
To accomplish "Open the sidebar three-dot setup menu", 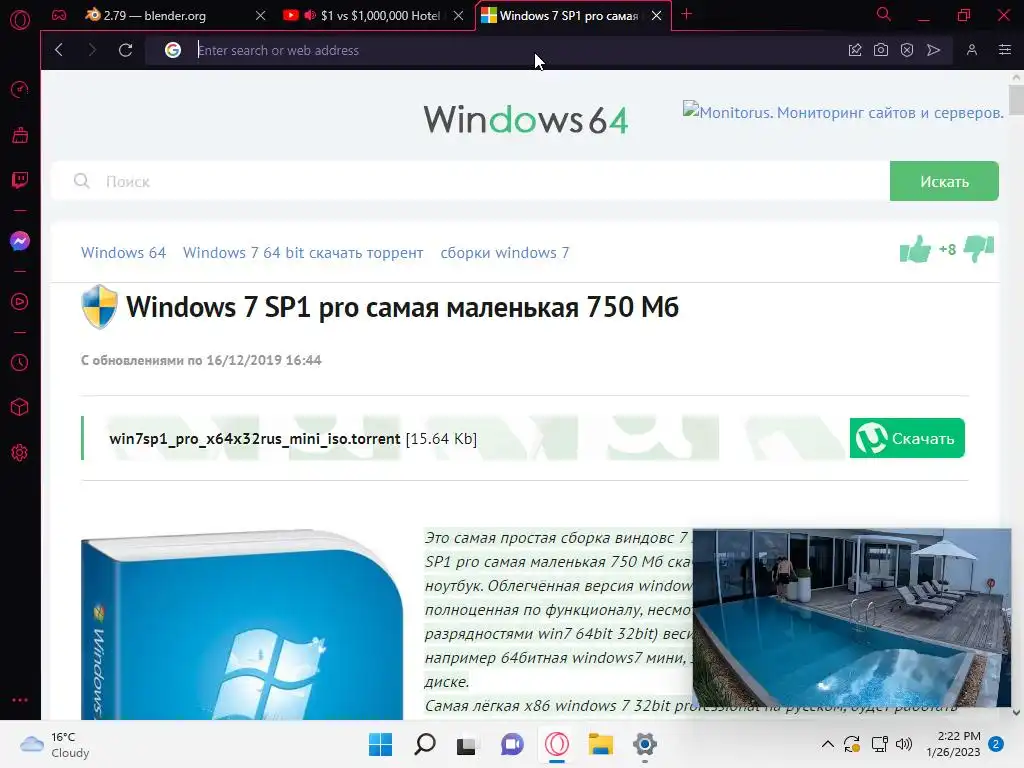I will tap(20, 699).
